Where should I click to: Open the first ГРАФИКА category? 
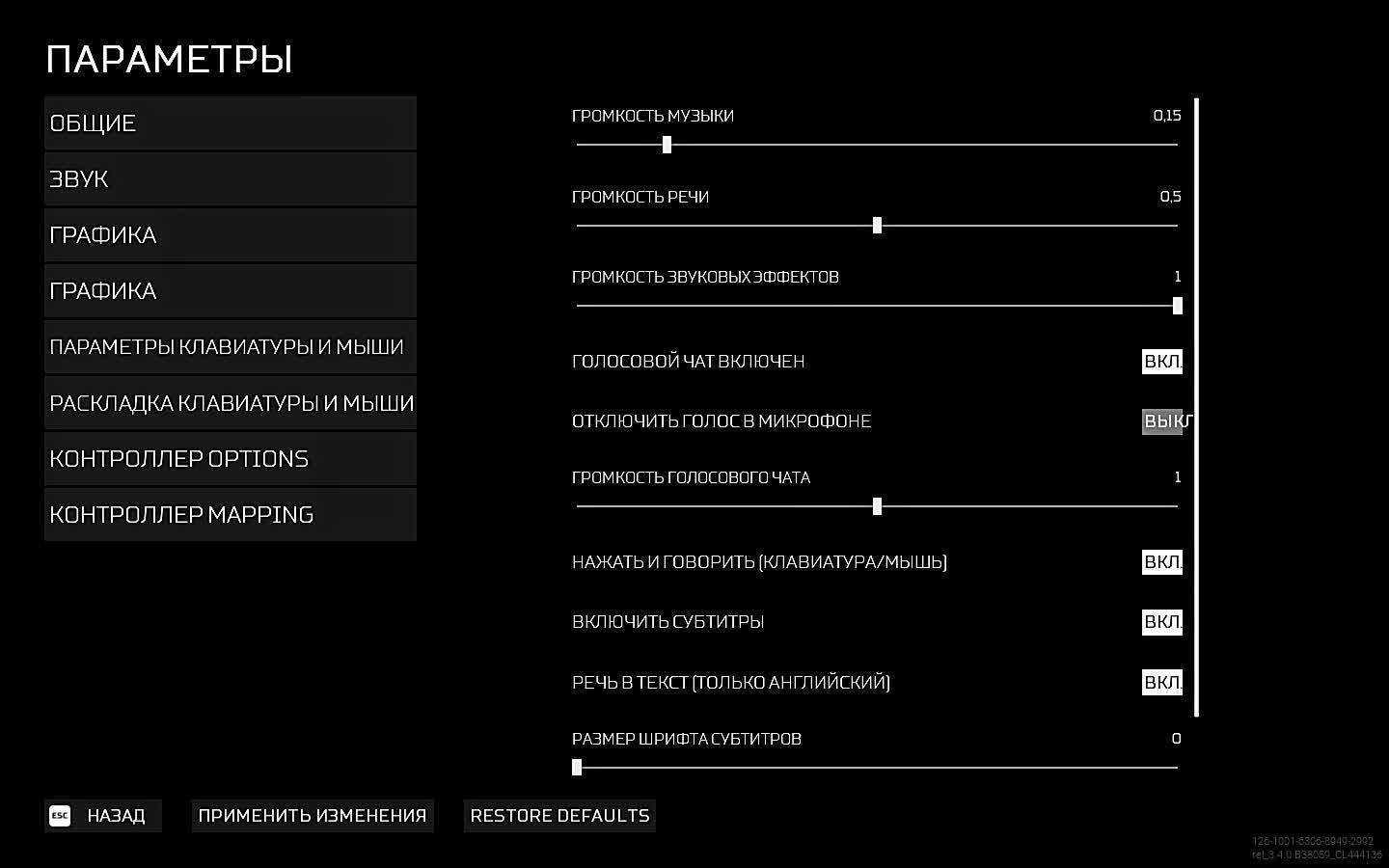[230, 235]
